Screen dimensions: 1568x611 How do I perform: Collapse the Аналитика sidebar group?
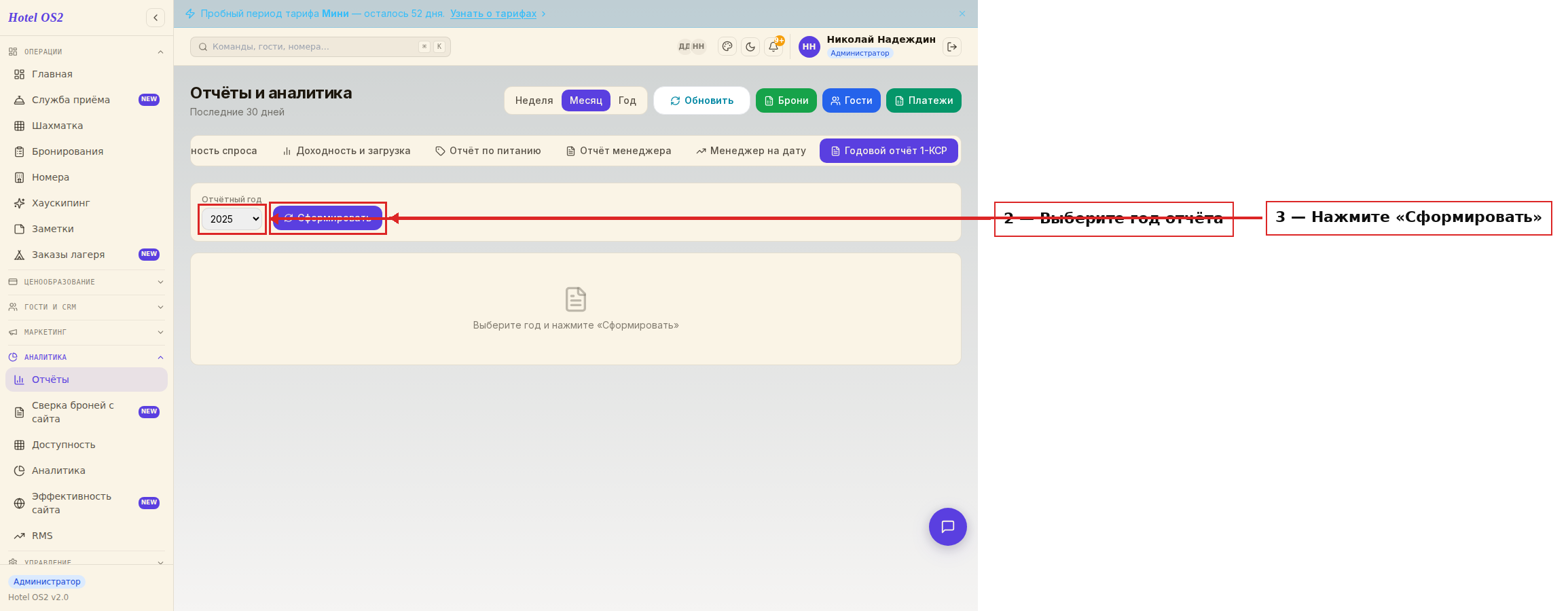click(x=86, y=357)
